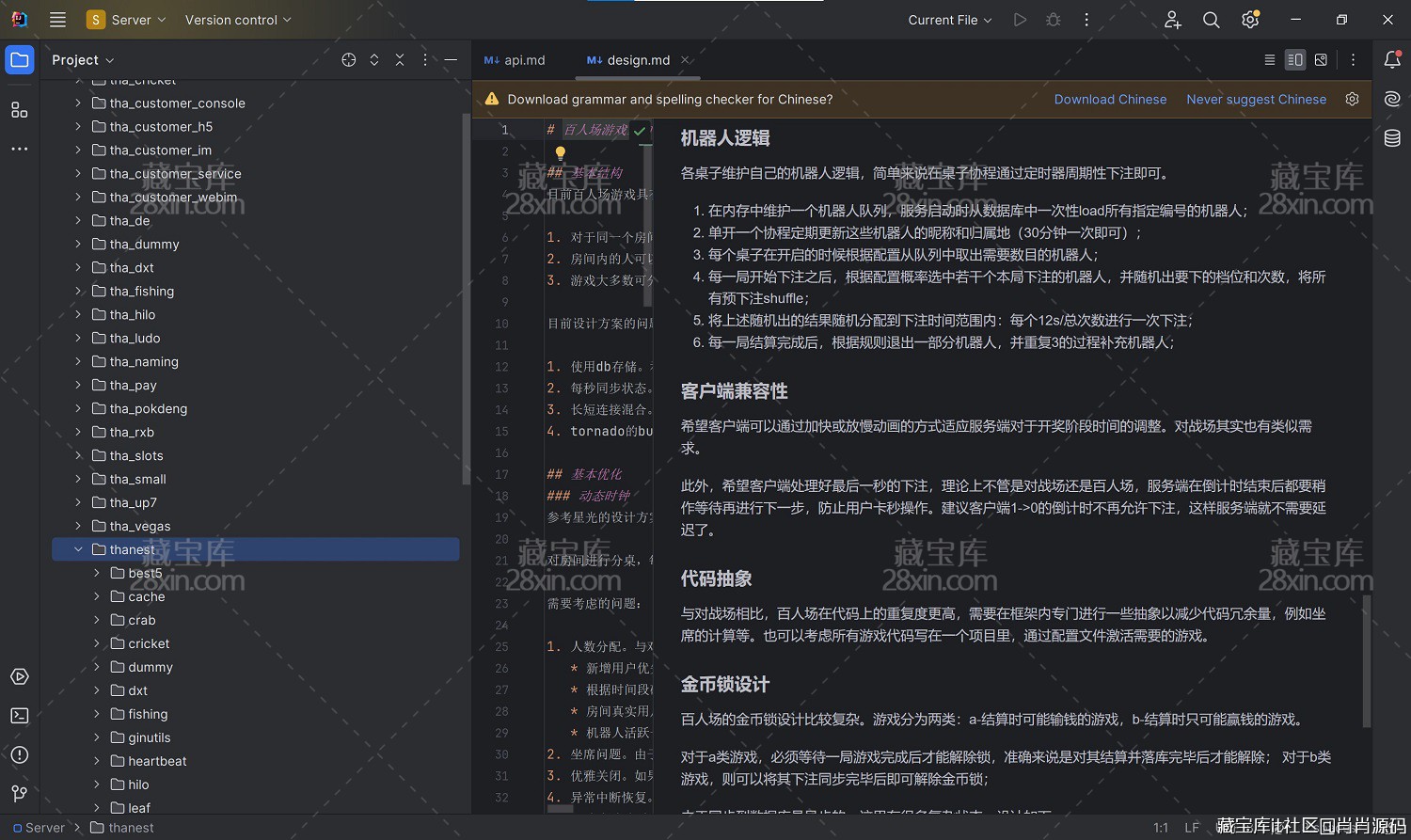Viewport: 1411px width, 840px height.
Task: Click Download Chinese link
Action: [x=1110, y=99]
